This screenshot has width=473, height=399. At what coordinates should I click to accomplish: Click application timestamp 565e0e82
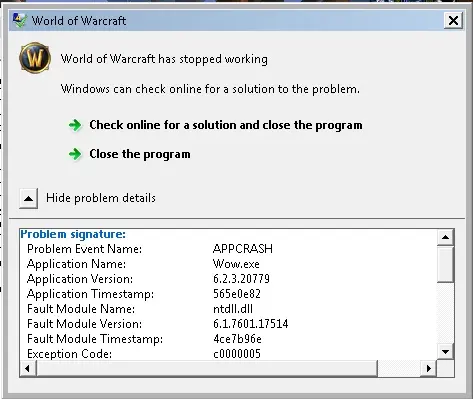pos(237,294)
